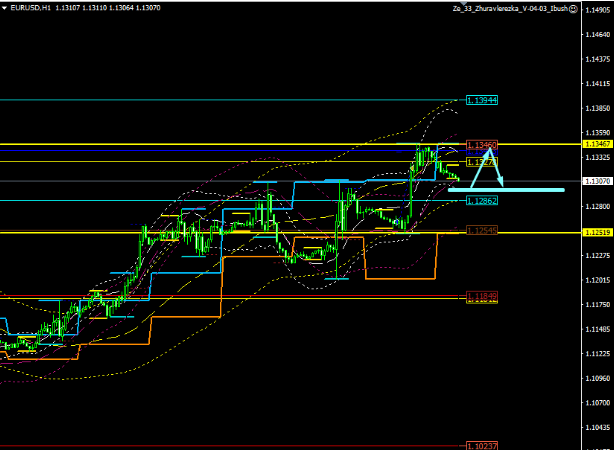Viewport: 614px width, 450px height.
Task: Click the 1.13070 current price tag
Action: 596,181
